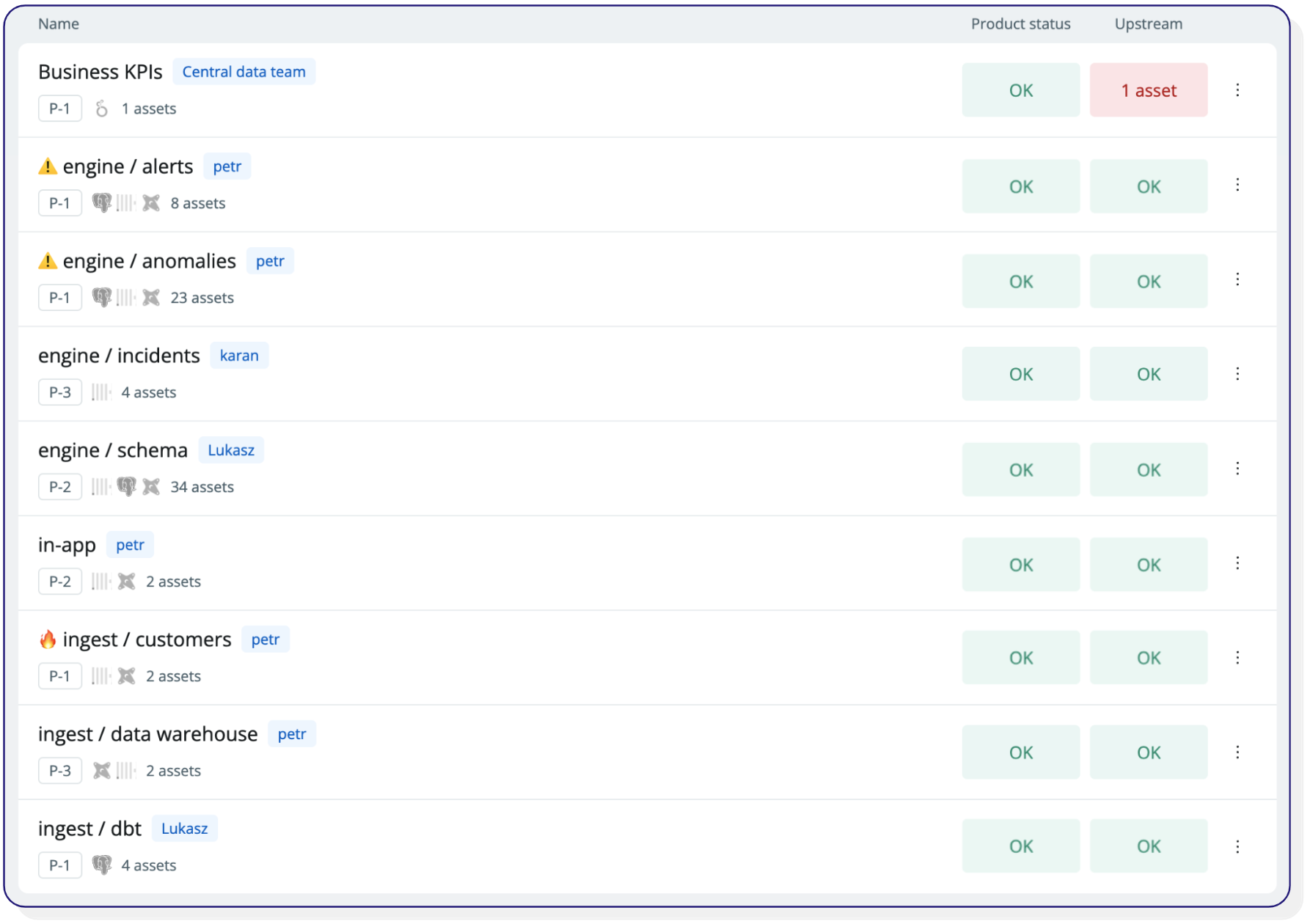Select the Central data team tag

(x=244, y=72)
